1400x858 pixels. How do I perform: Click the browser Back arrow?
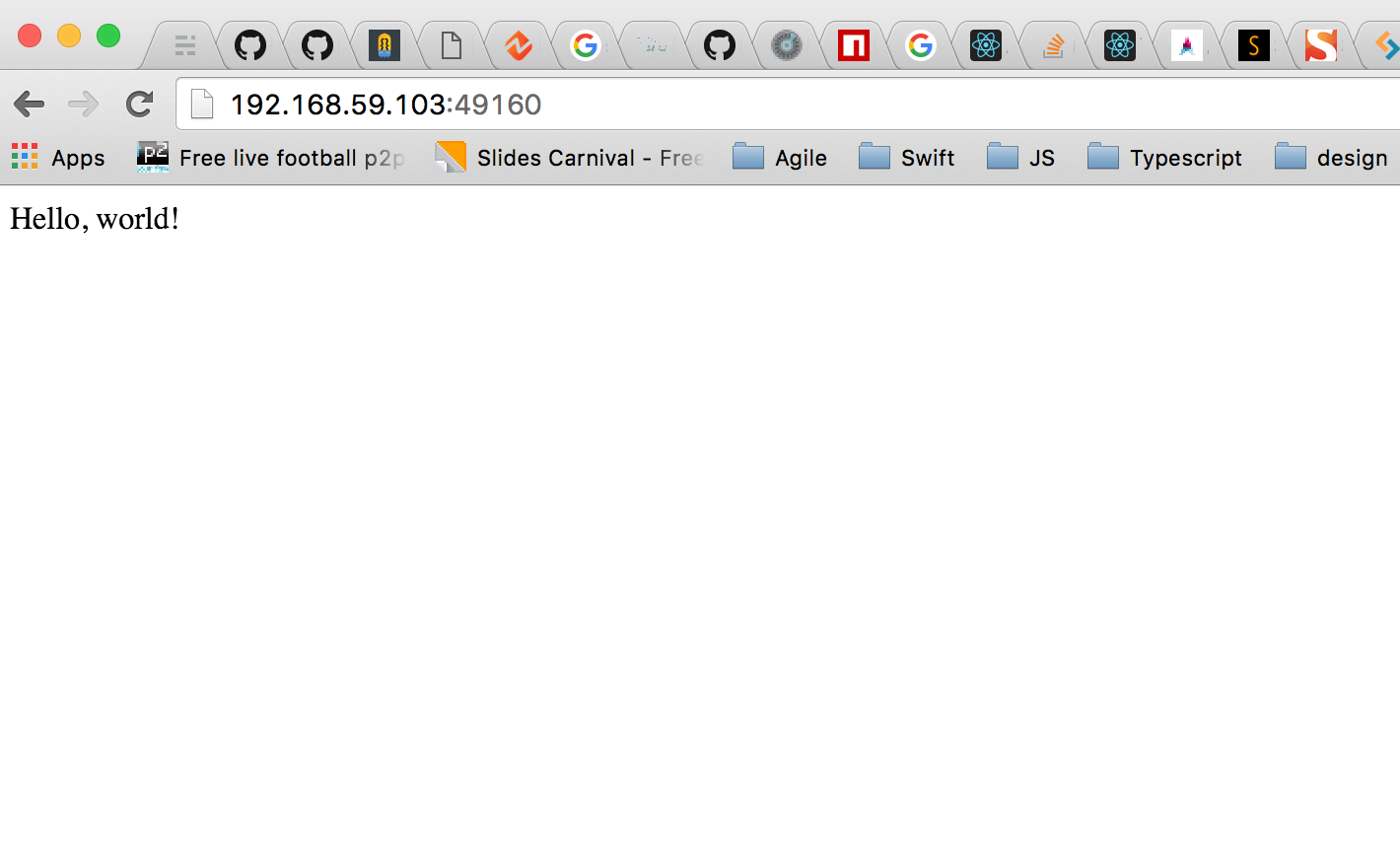(30, 104)
